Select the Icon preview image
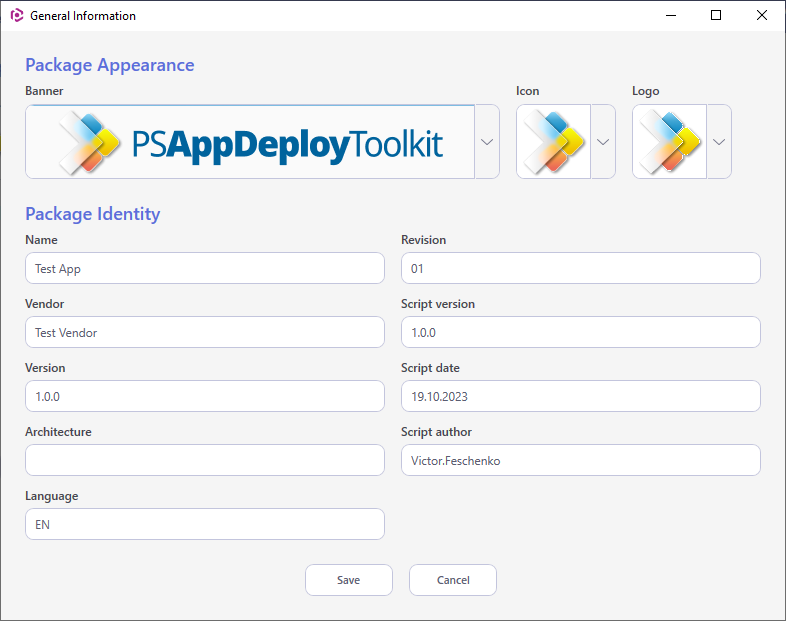Image resolution: width=786 pixels, height=621 pixels. click(553, 142)
